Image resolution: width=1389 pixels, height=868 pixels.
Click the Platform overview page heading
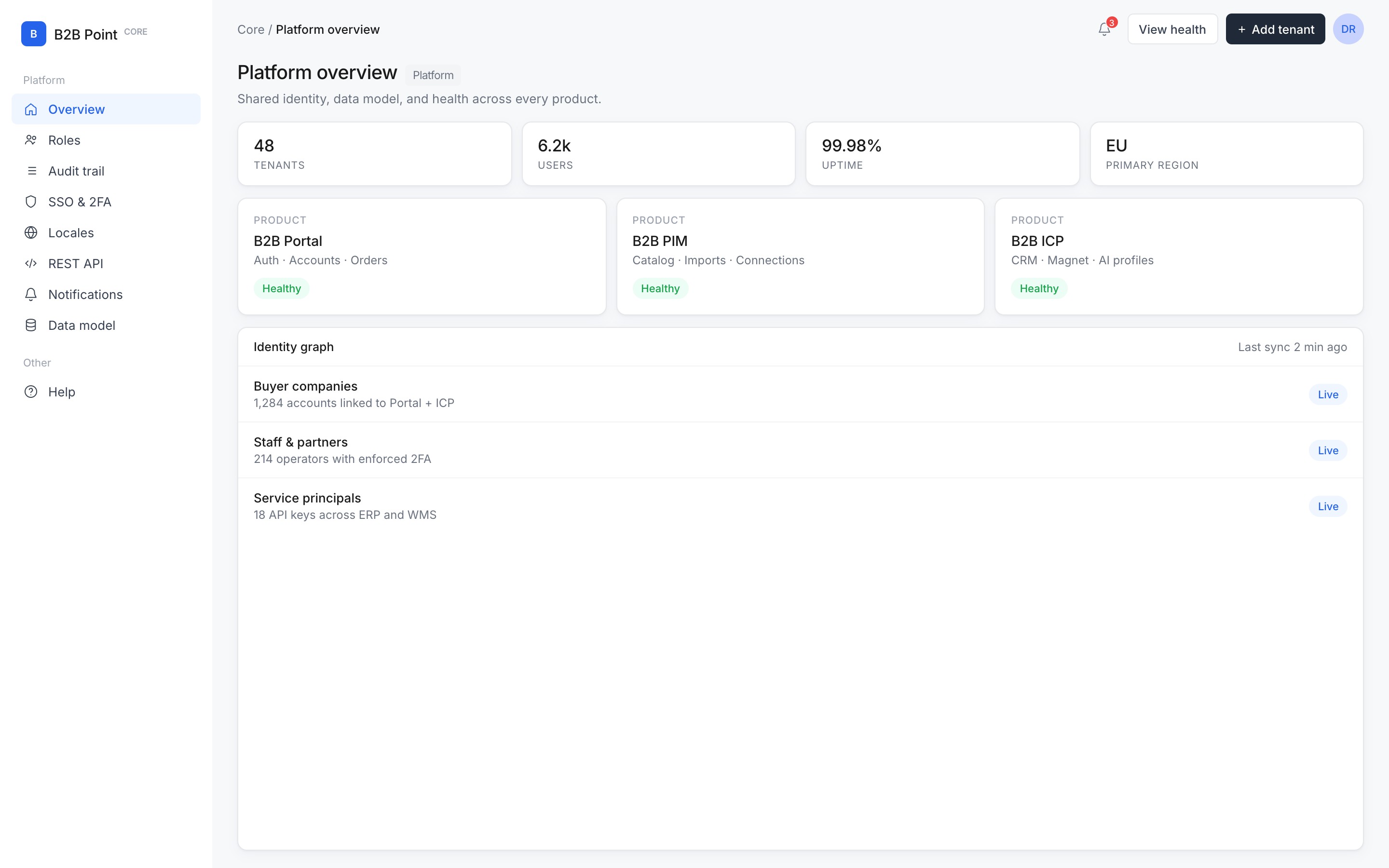pos(317,72)
